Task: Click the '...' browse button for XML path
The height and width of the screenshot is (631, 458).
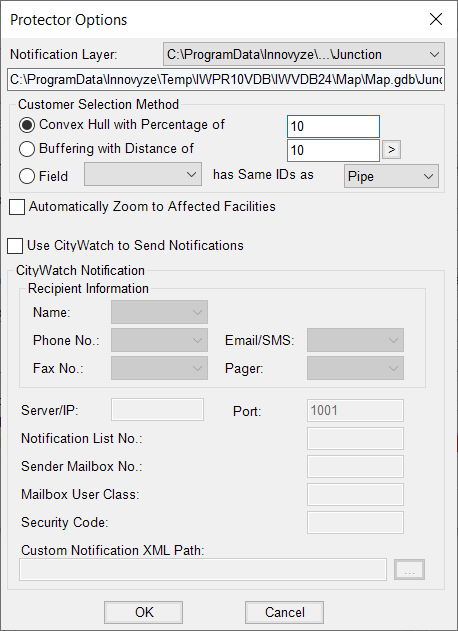Action: click(409, 569)
